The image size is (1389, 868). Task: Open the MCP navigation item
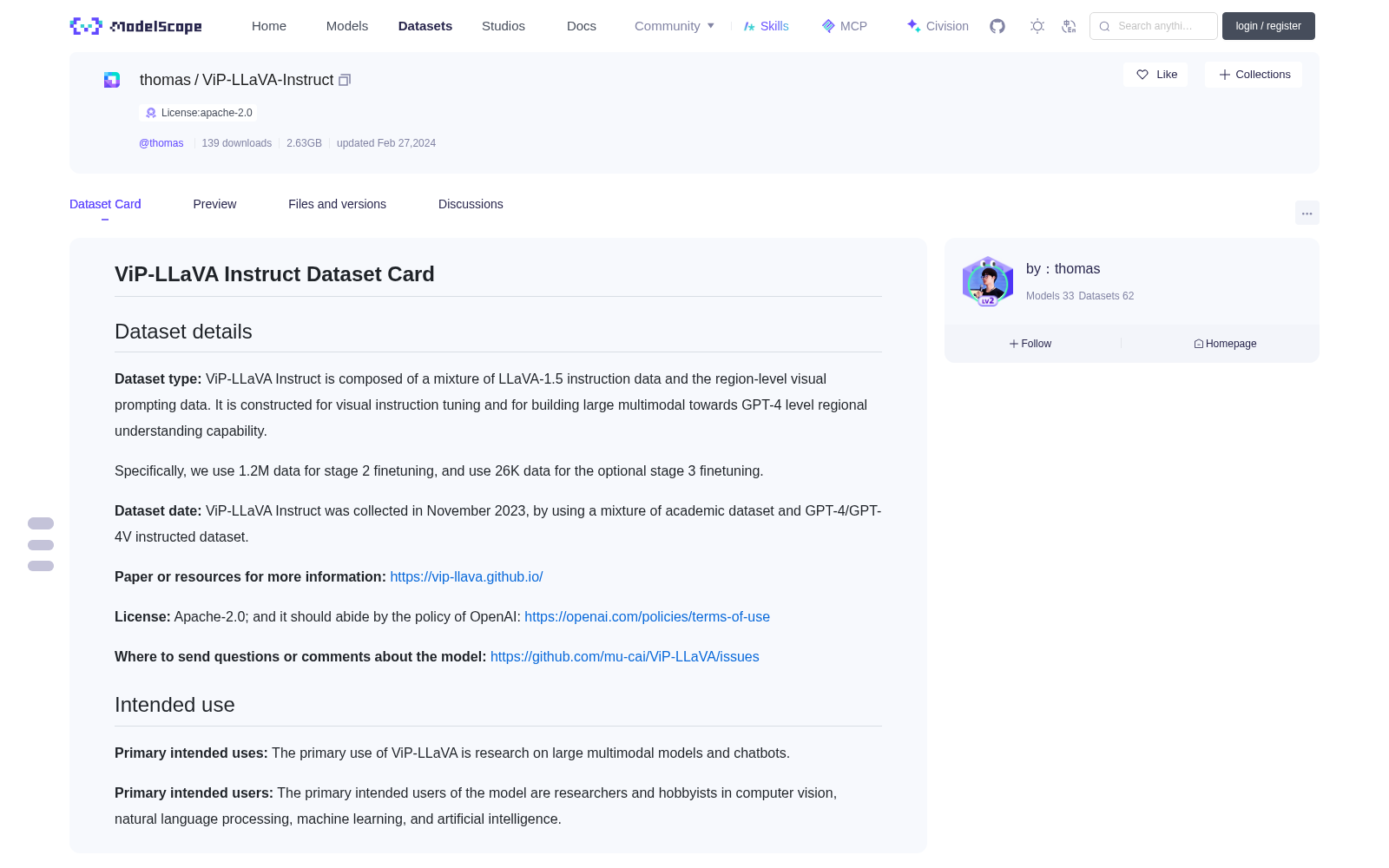[x=845, y=26]
